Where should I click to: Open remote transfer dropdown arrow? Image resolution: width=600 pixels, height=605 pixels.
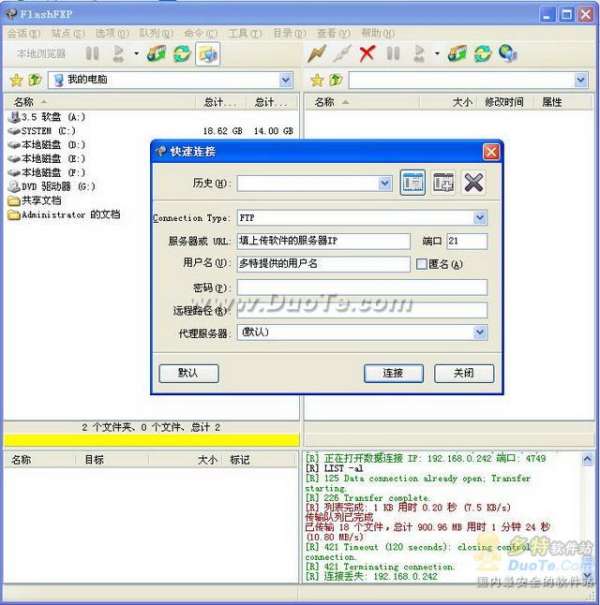[437, 54]
